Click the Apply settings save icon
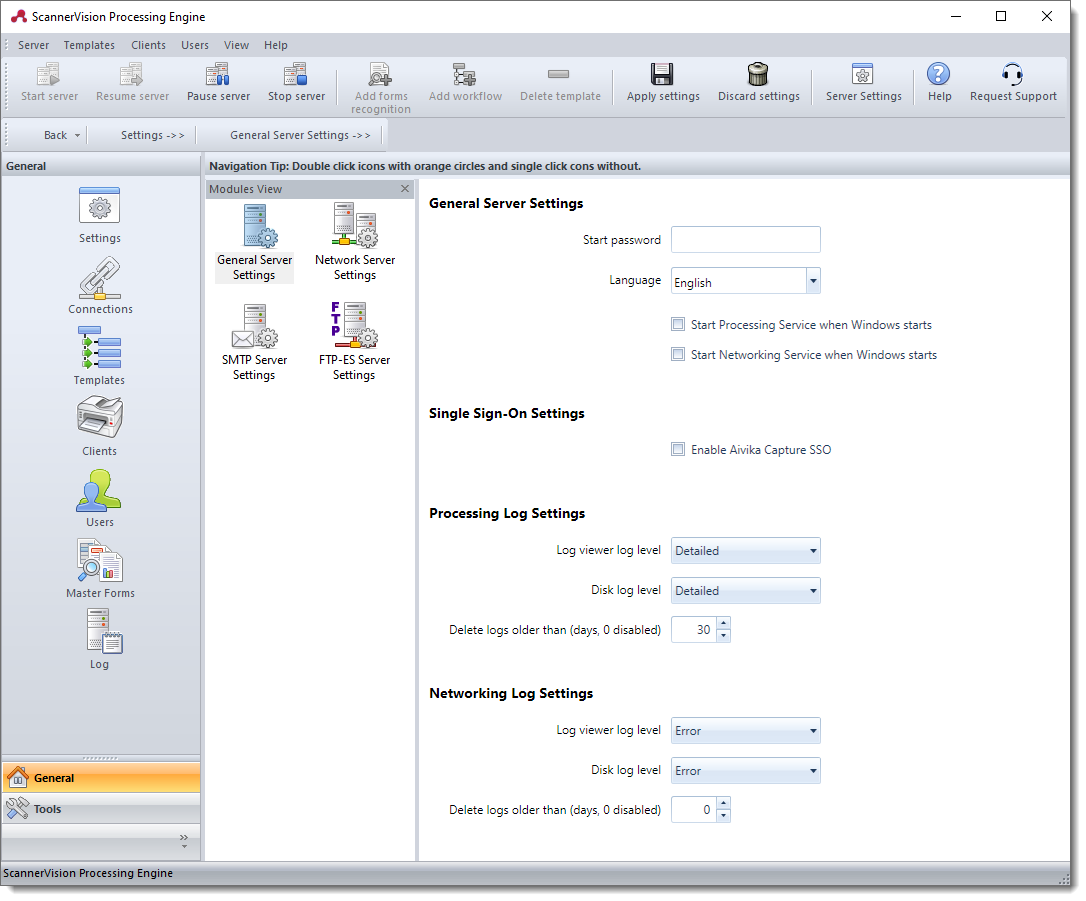 [x=662, y=75]
